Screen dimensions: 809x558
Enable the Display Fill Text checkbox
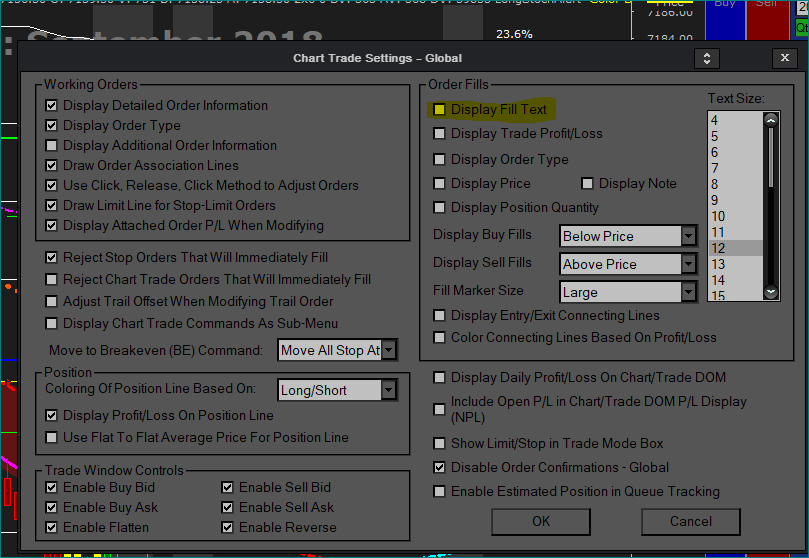coord(439,109)
